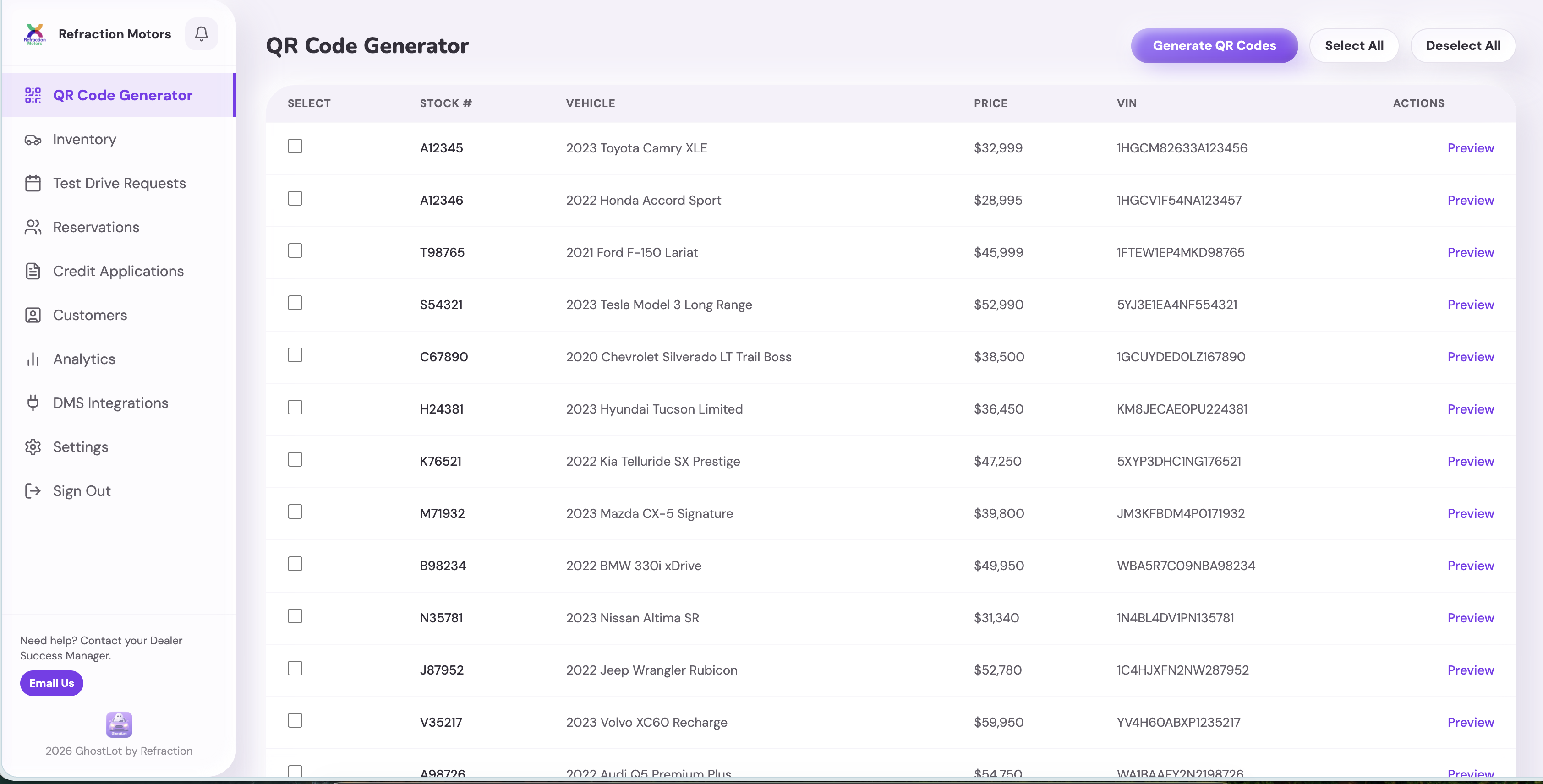This screenshot has width=1543, height=784.
Task: Click the Analytics bar chart icon
Action: coord(33,359)
